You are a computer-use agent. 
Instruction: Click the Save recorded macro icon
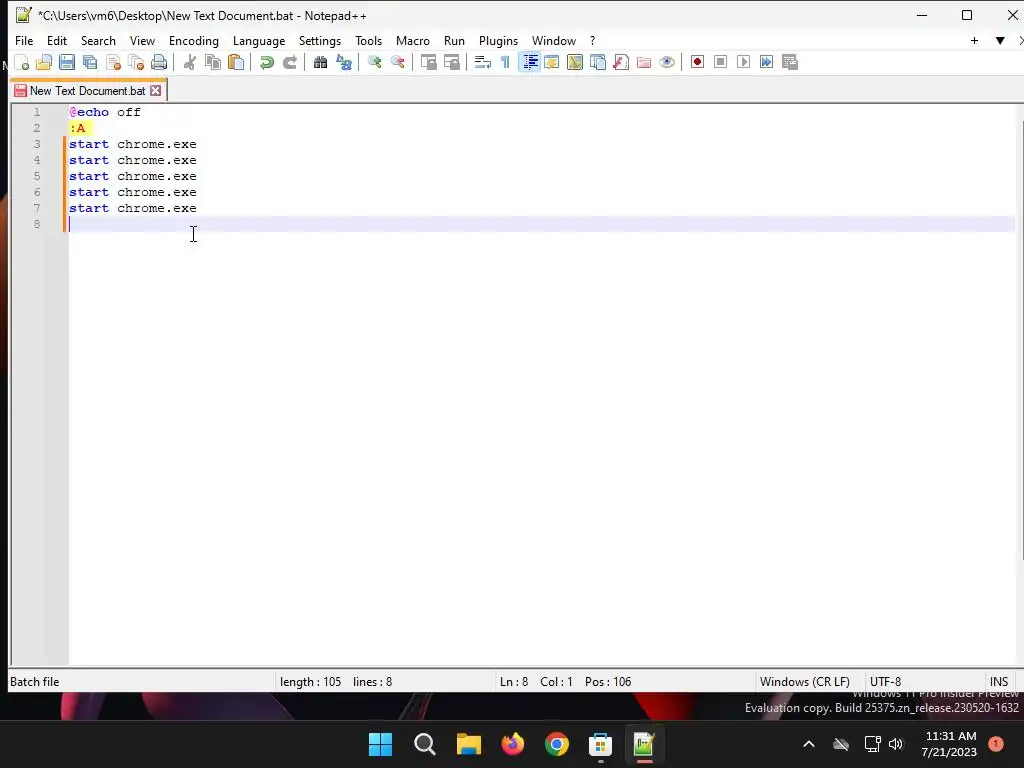790,62
